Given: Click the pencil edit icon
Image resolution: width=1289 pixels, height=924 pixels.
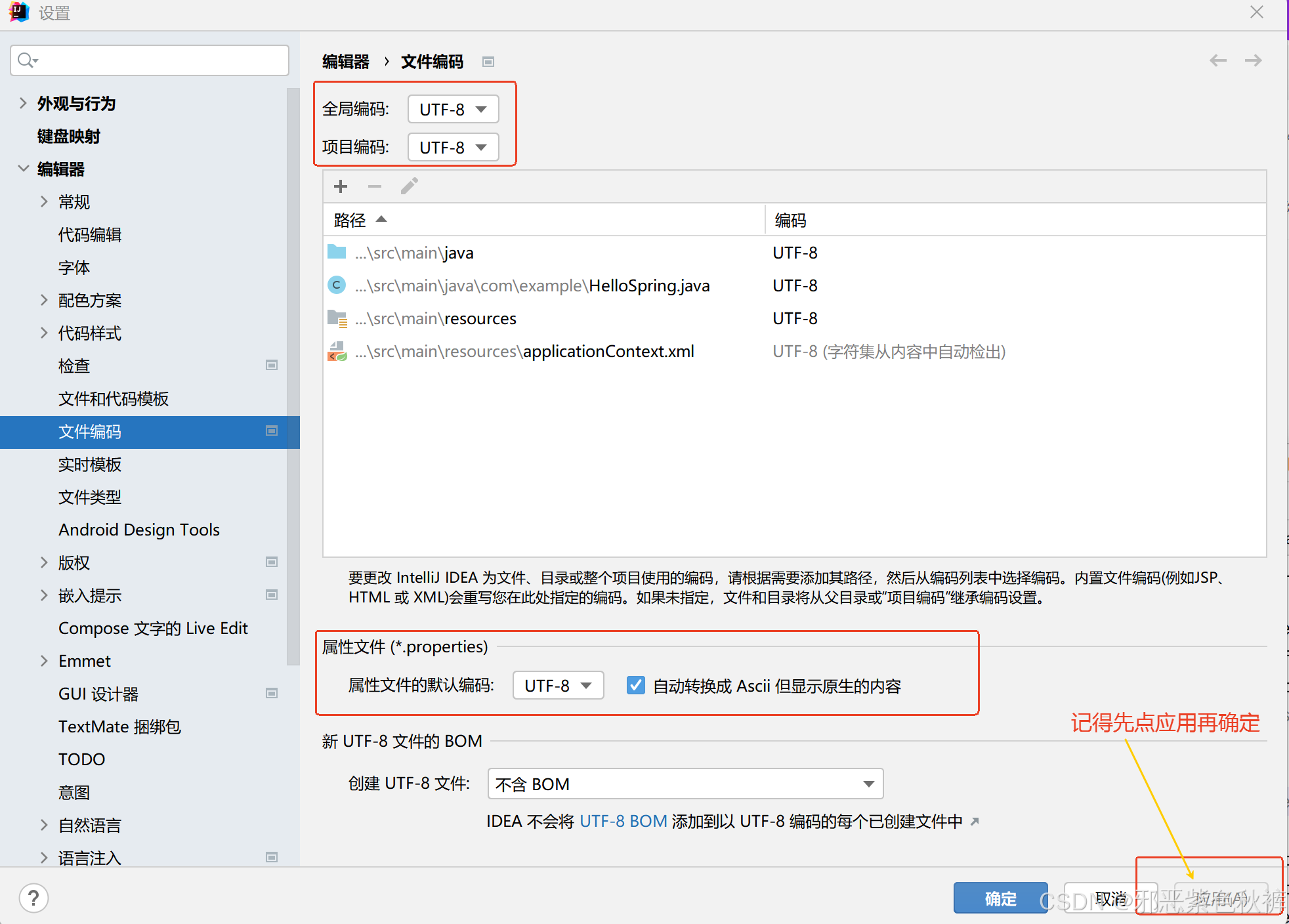Looking at the screenshot, I should pyautogui.click(x=410, y=186).
